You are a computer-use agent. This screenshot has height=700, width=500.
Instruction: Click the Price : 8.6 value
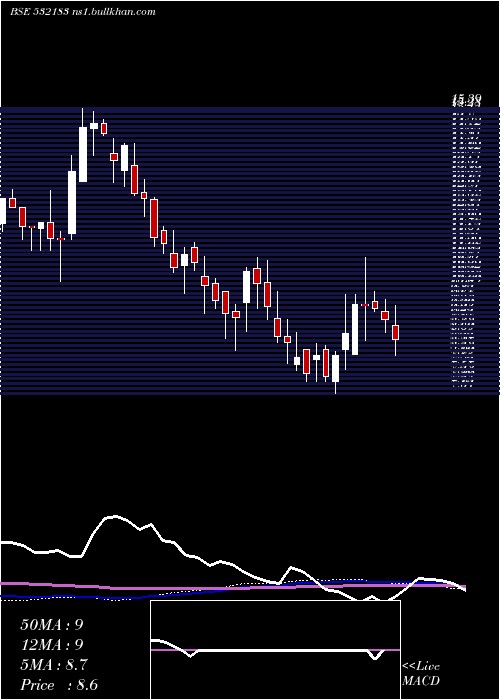[x=59, y=685]
